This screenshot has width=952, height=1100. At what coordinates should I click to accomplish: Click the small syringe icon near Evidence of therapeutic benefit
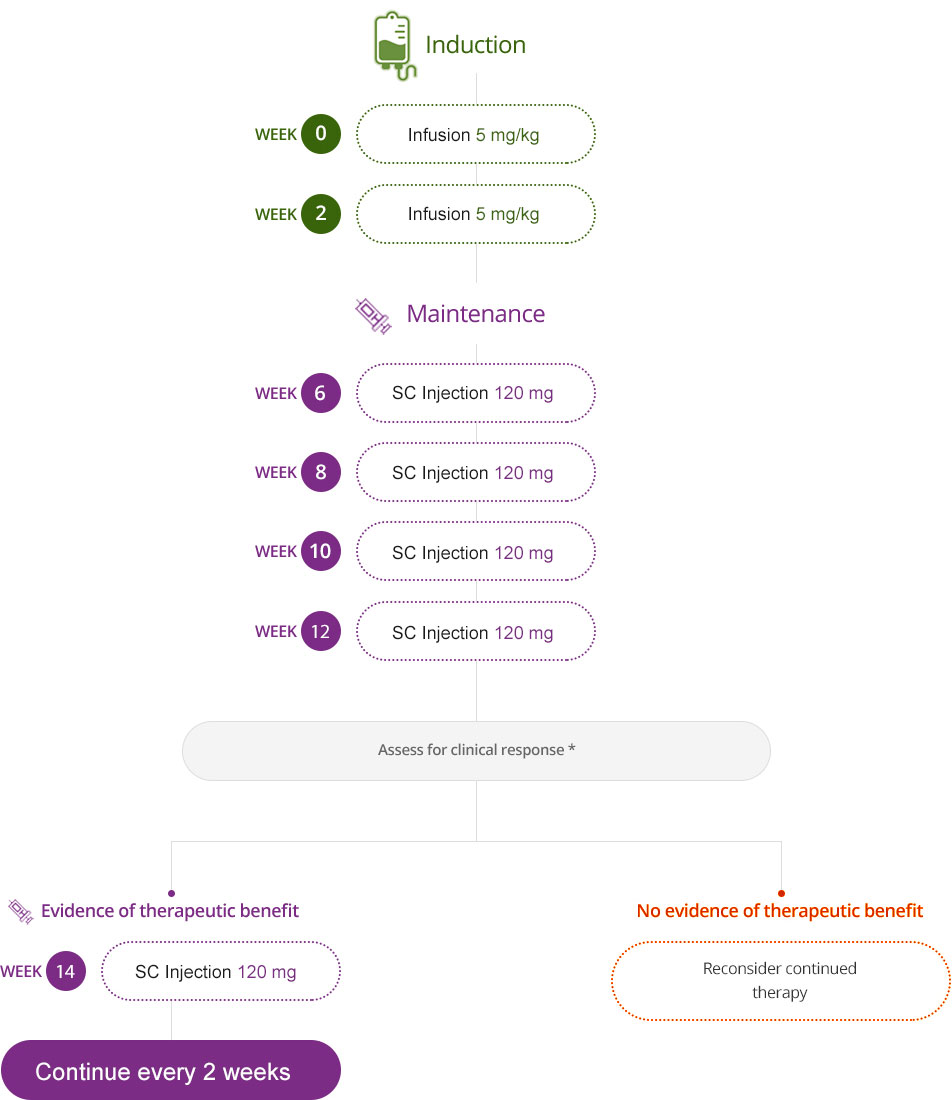[x=20, y=911]
